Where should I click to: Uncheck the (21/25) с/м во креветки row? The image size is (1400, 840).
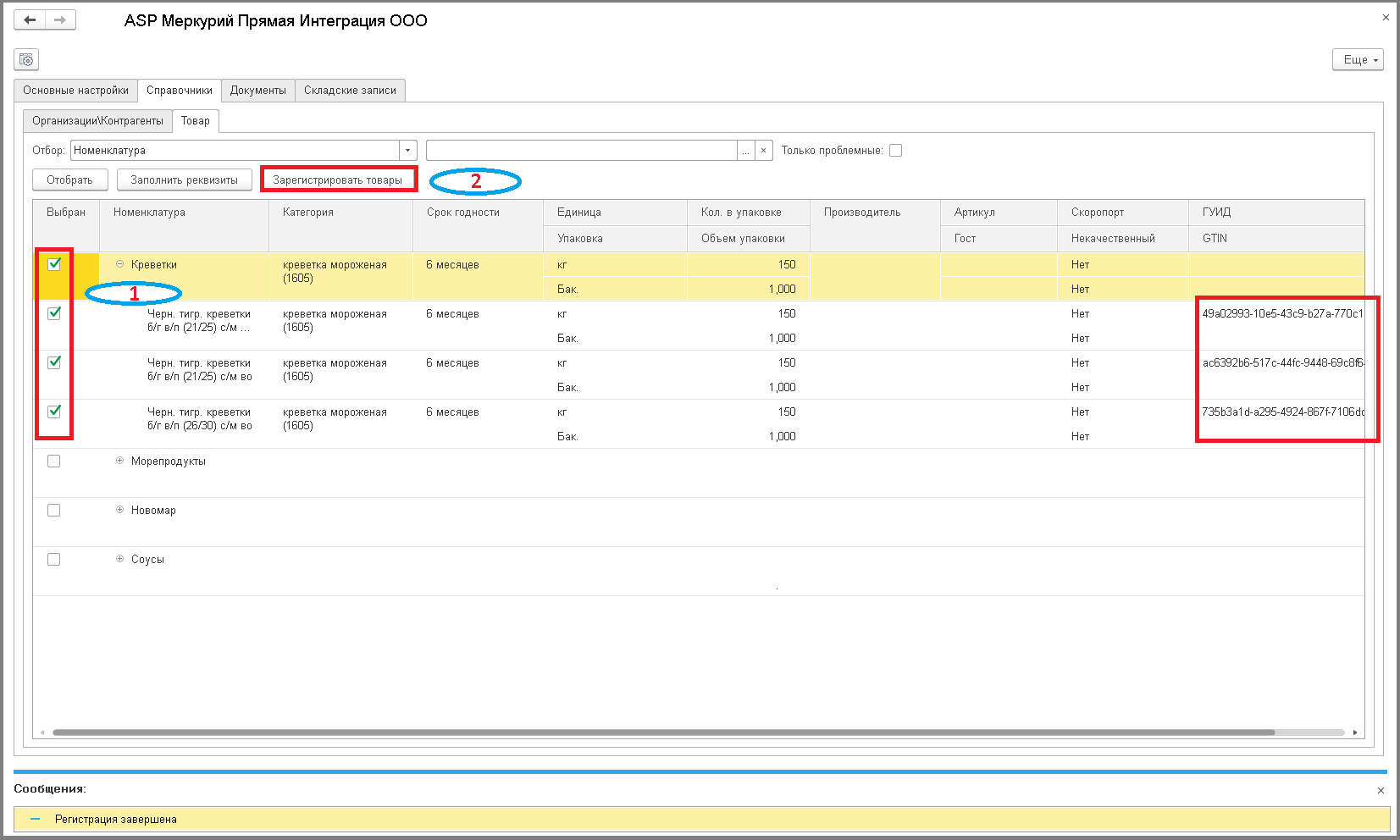click(54, 362)
